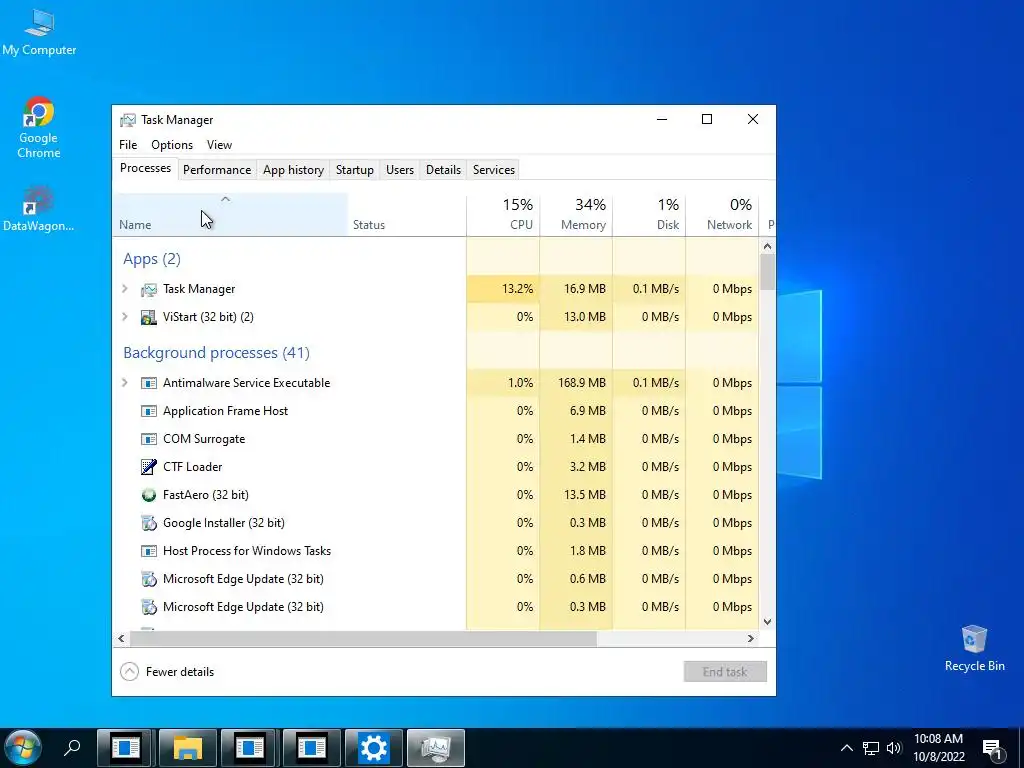Click the CTF Loader pen icon
Image resolution: width=1024 pixels, height=768 pixels.
click(x=149, y=467)
